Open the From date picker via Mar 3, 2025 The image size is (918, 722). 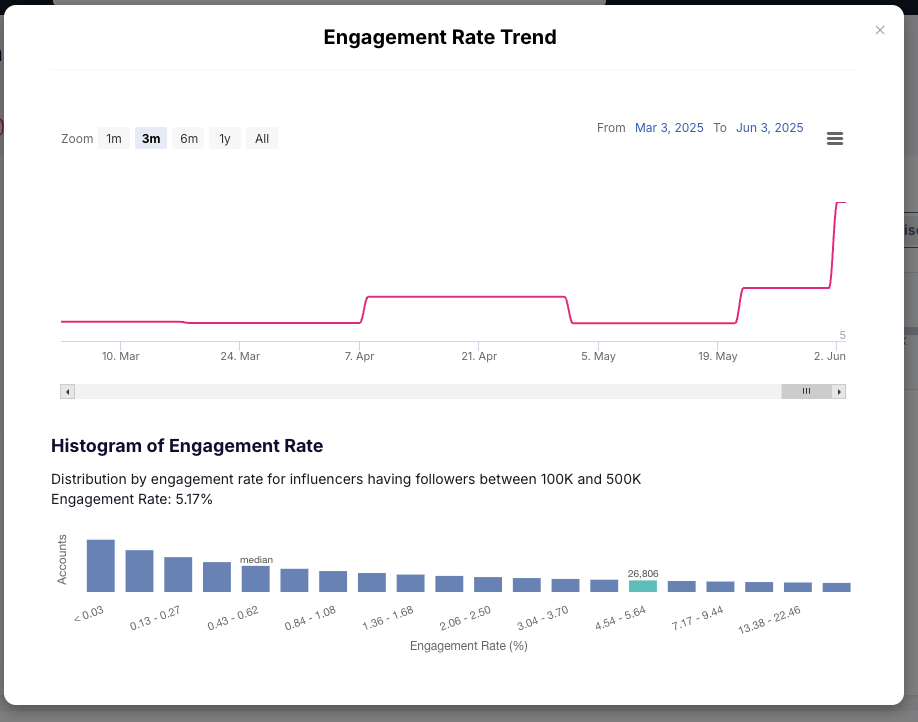pos(669,127)
